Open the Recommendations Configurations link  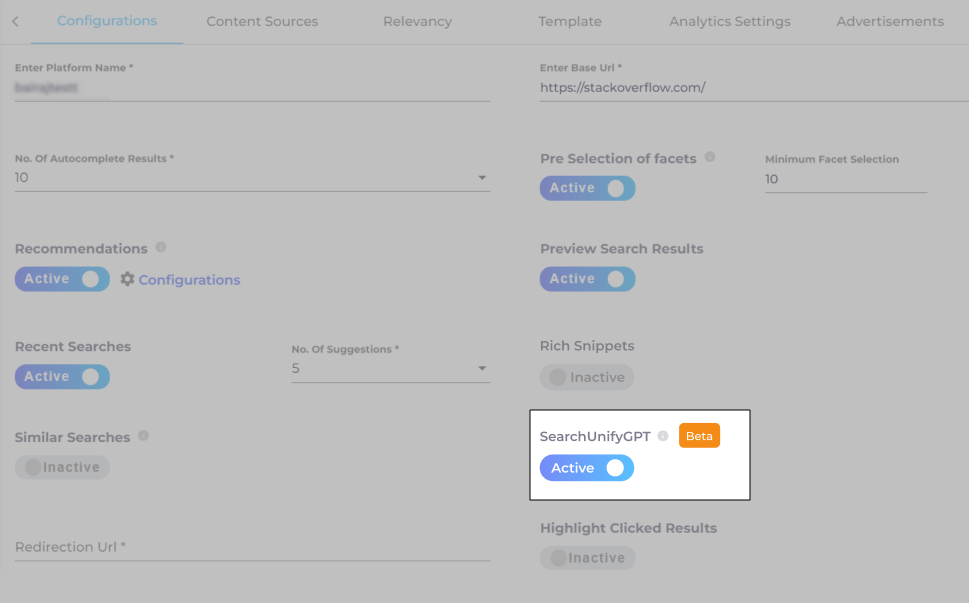(x=189, y=280)
